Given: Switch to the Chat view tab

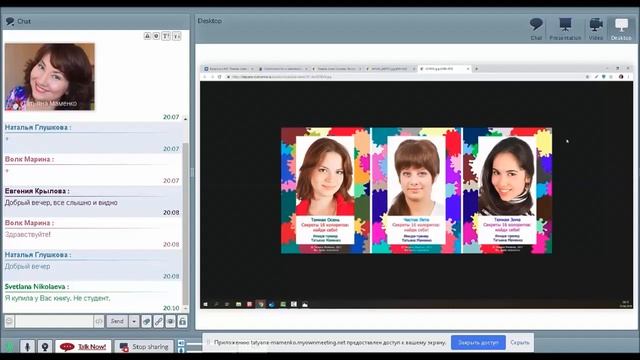Looking at the screenshot, I should (x=536, y=29).
